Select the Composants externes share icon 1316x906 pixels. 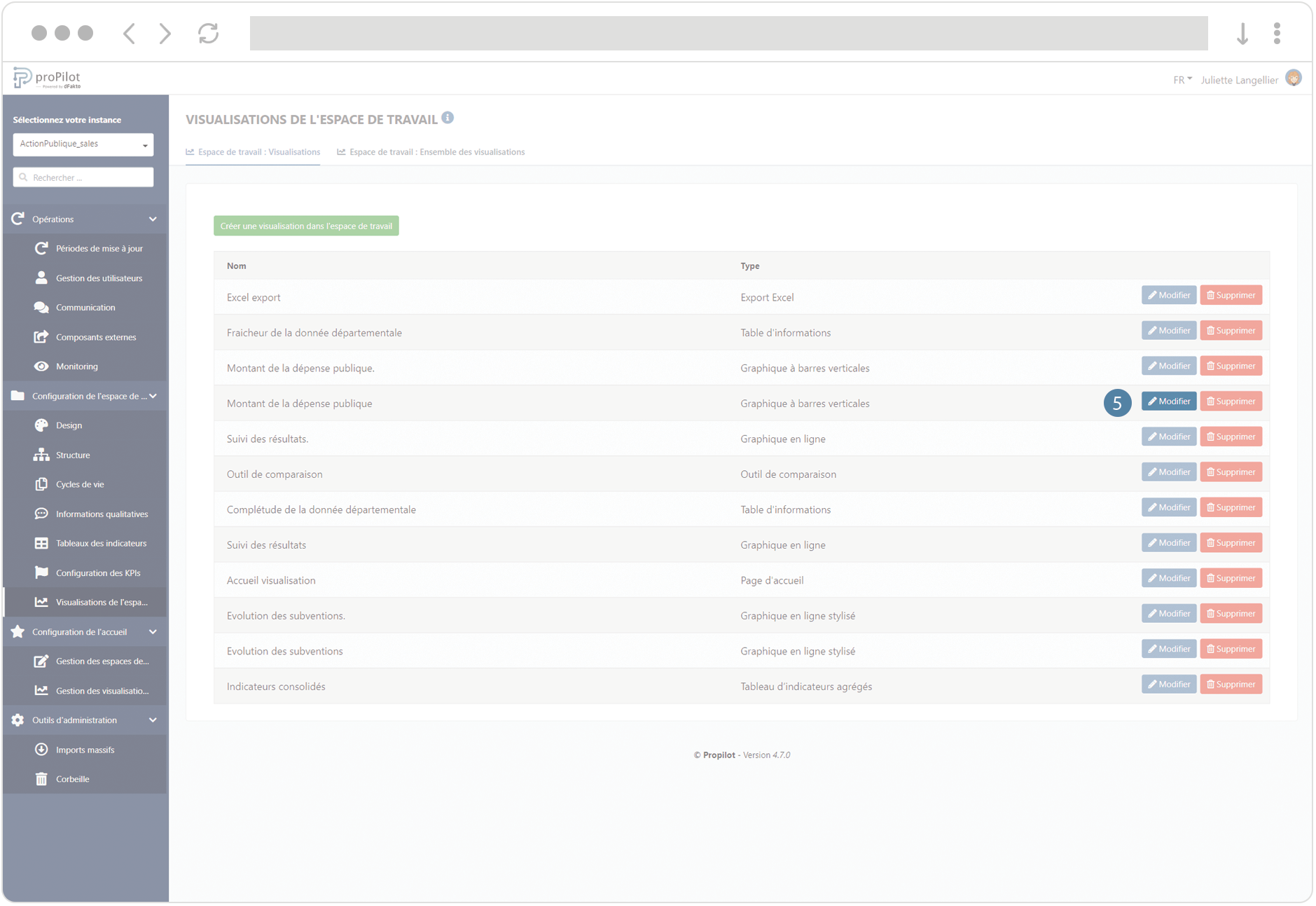[x=42, y=336]
